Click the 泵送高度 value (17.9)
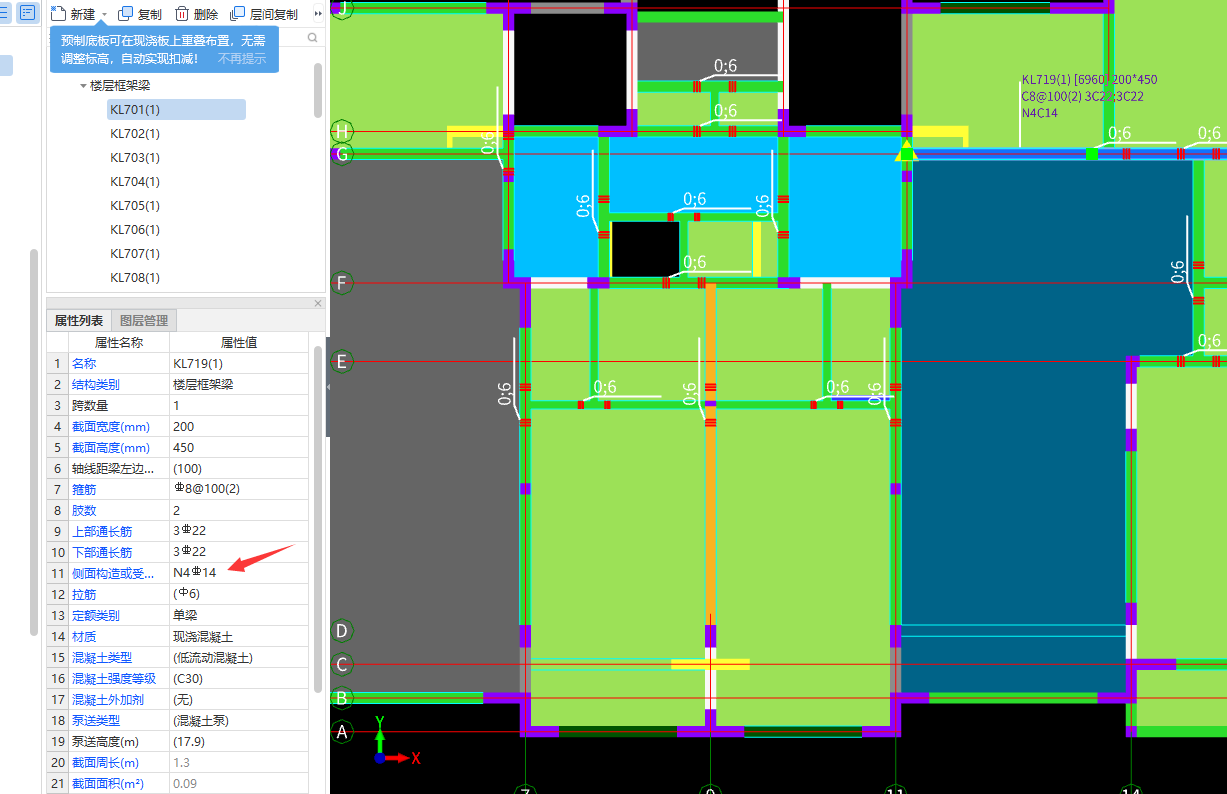The height and width of the screenshot is (794, 1227). [239, 741]
